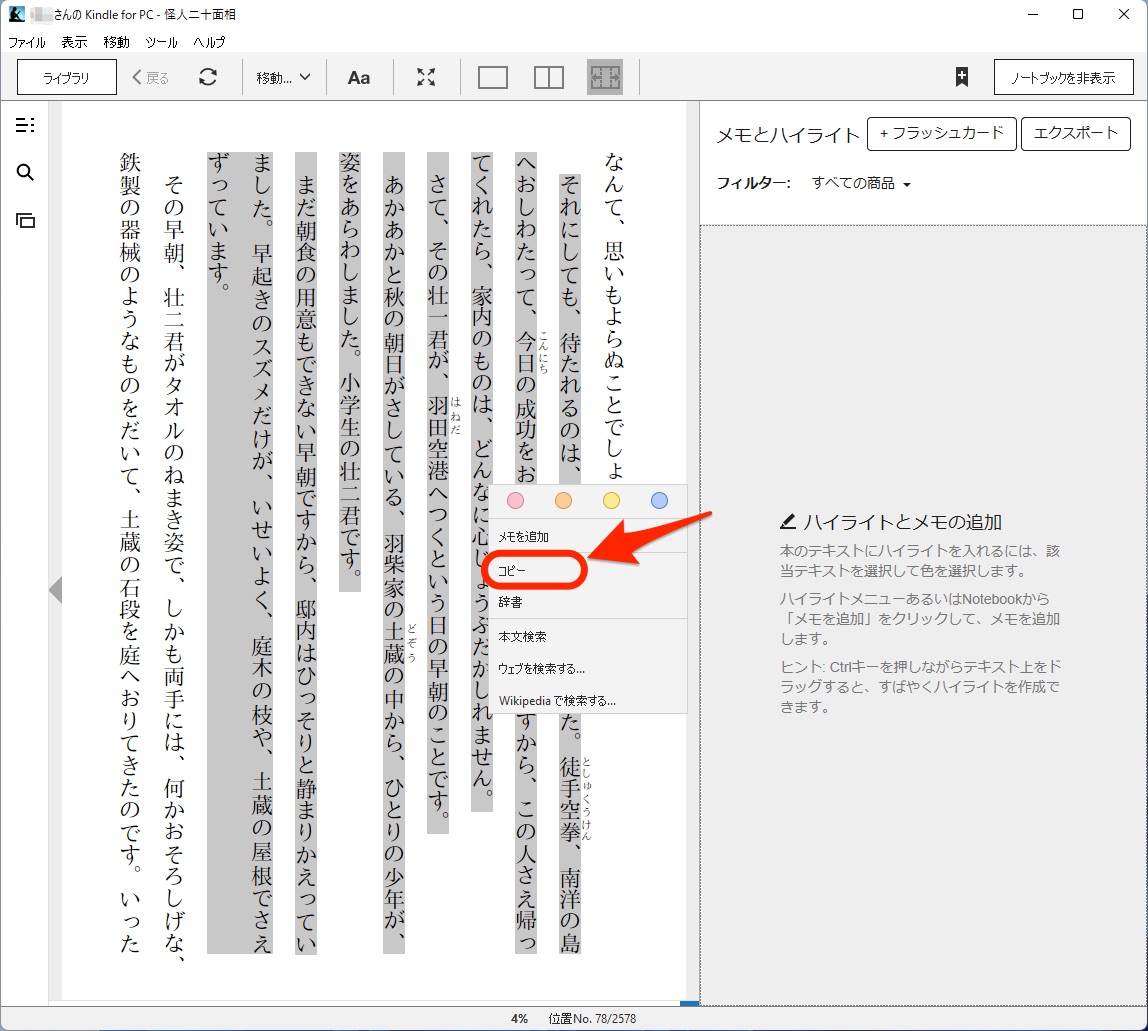Enter full screen mode icon
The width and height of the screenshot is (1148, 1031).
(426, 77)
